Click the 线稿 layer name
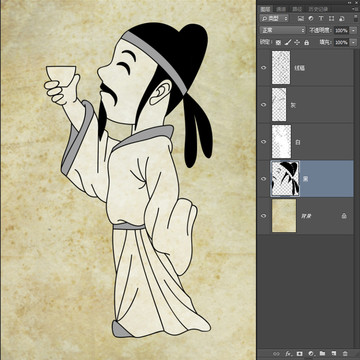 (x=300, y=68)
